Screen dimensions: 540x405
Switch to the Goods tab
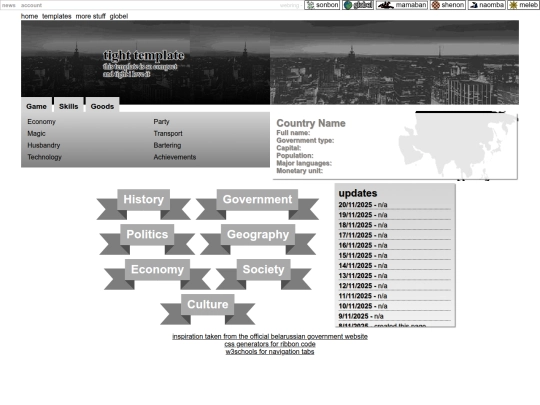102,106
